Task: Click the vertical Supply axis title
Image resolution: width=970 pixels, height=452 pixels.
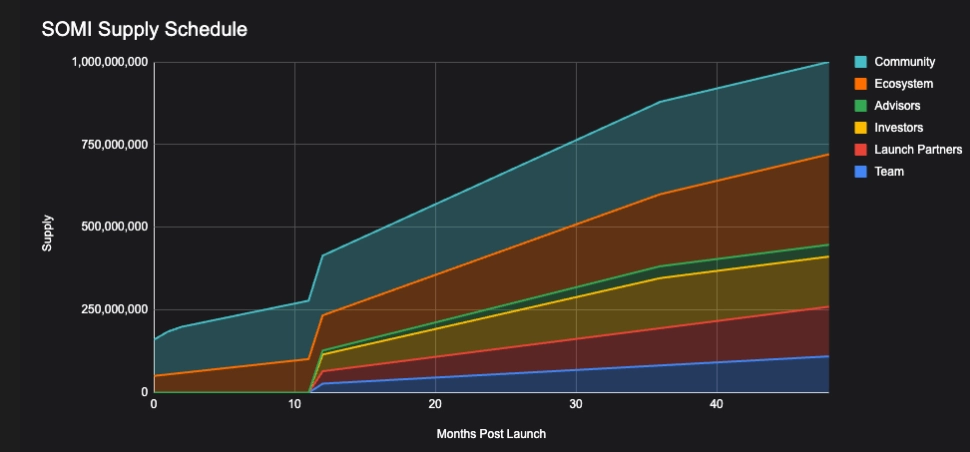Action: (47, 232)
